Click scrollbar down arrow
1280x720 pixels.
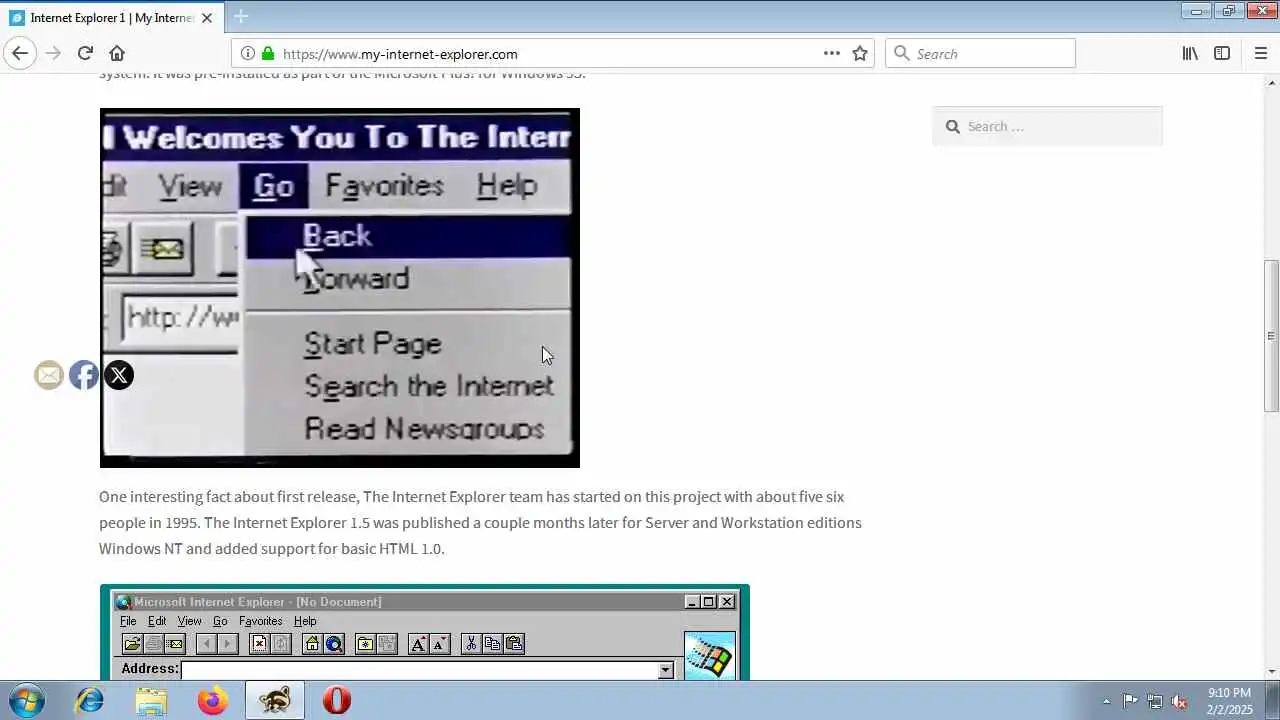pyautogui.click(x=1271, y=672)
